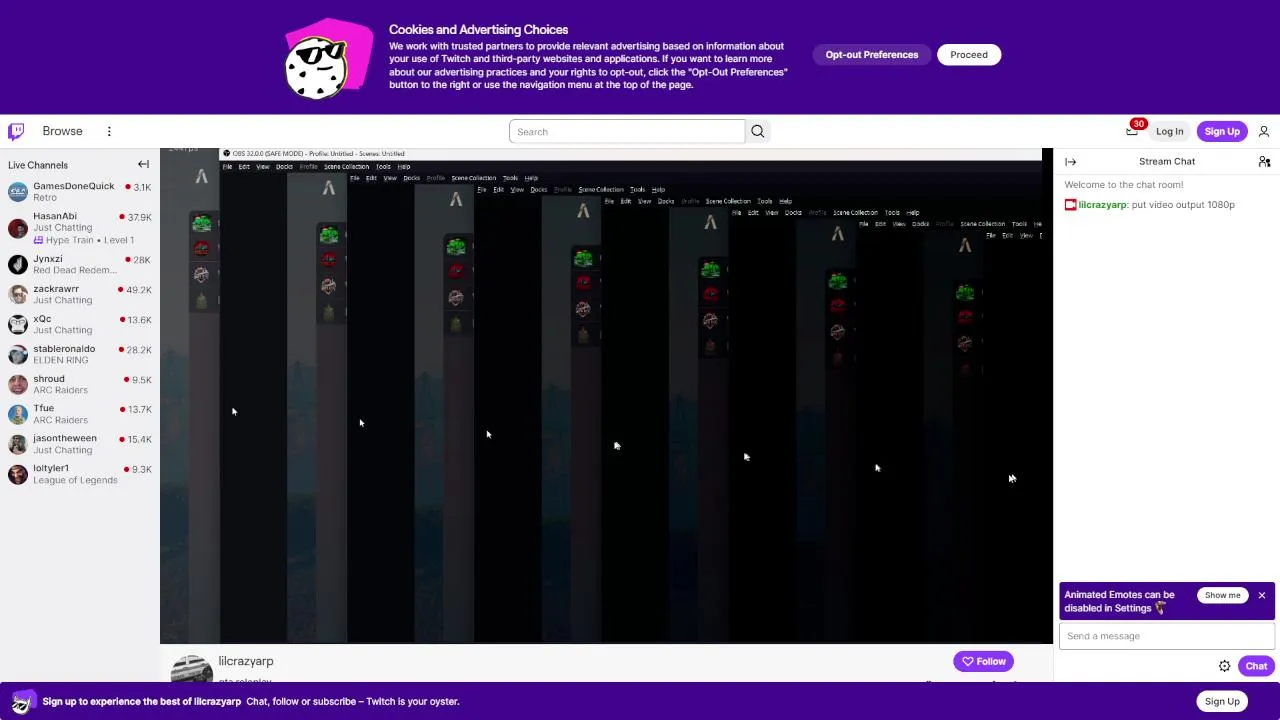Click the cookie mascot image
This screenshot has width=1280, height=720.
(x=327, y=60)
